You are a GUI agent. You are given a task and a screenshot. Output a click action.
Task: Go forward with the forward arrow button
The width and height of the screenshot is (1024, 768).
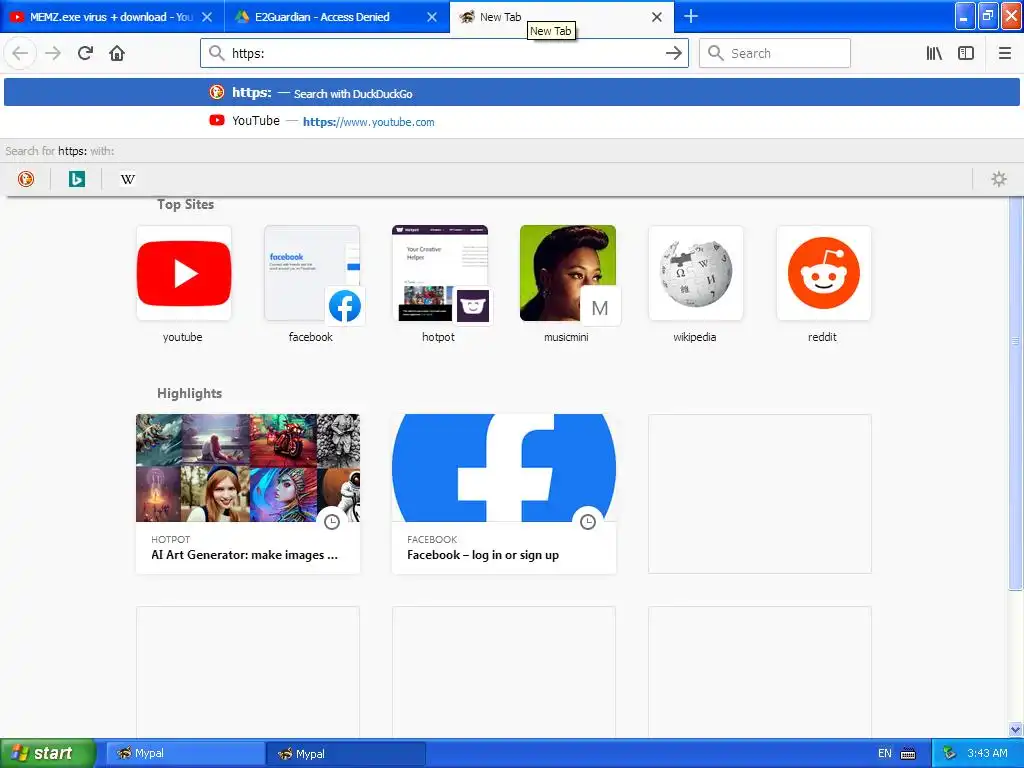pos(53,53)
